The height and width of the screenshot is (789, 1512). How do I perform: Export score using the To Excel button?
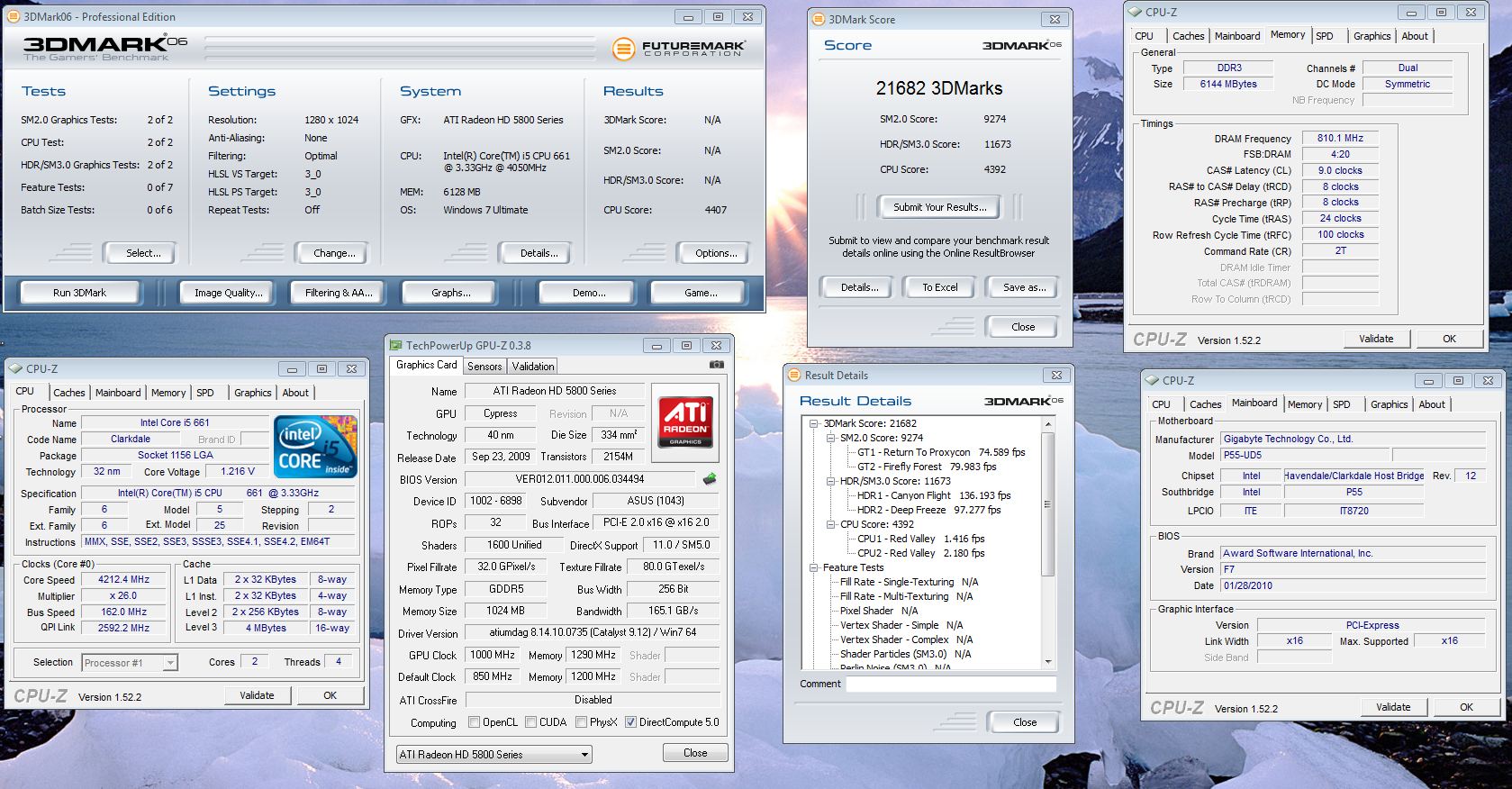939,287
